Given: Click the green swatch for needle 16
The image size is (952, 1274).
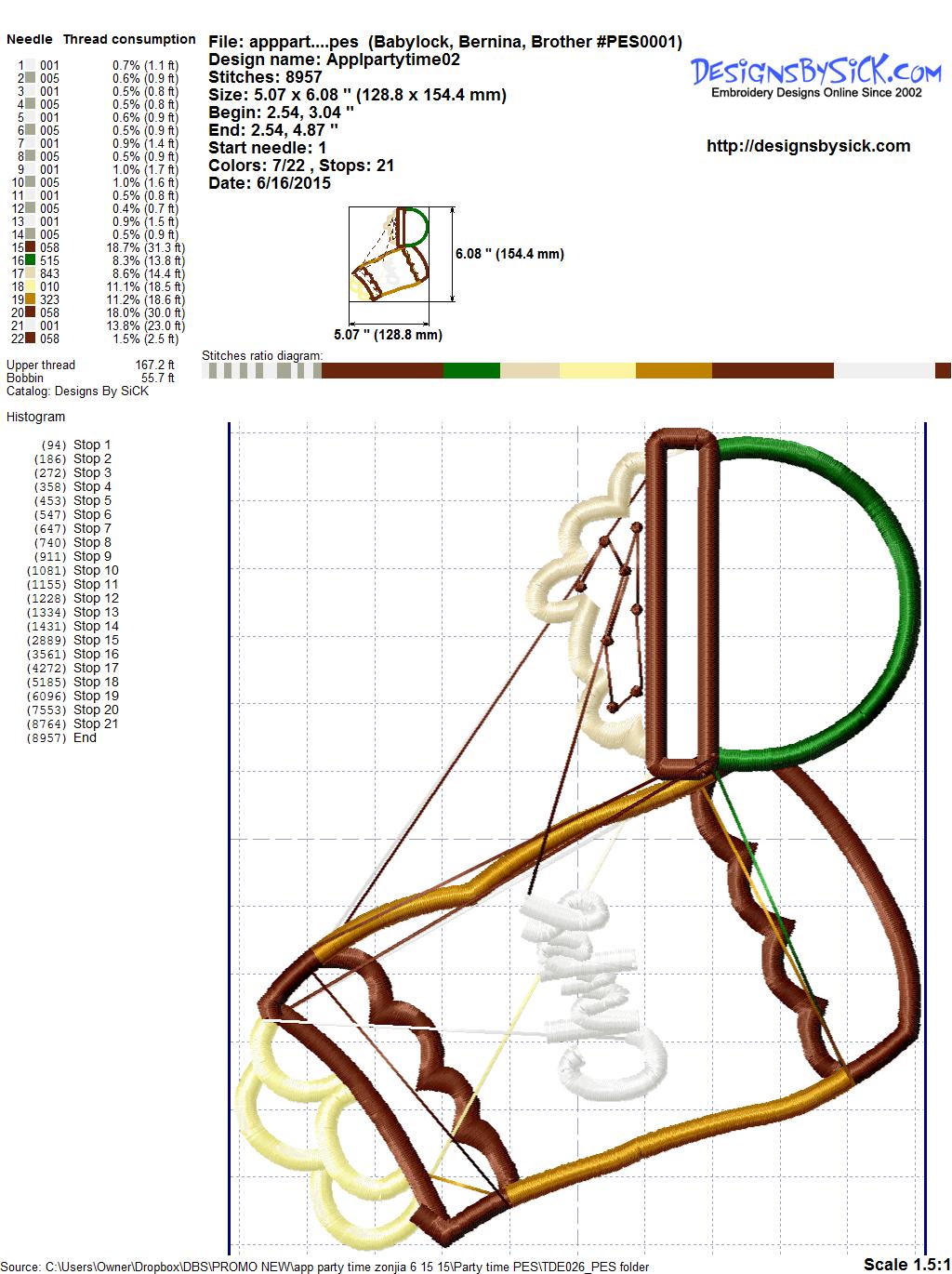Looking at the screenshot, I should [31, 261].
